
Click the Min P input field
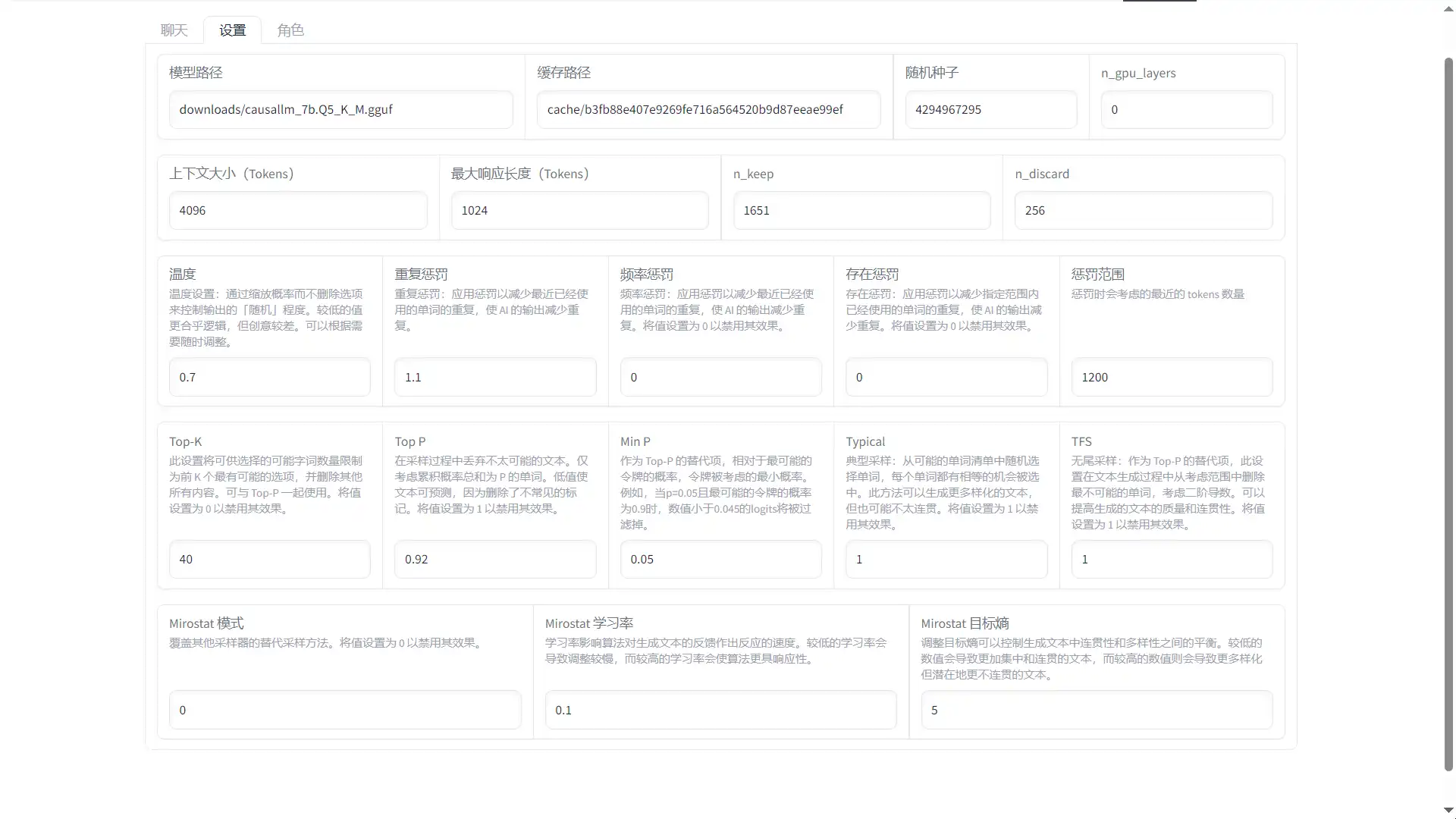click(x=720, y=560)
